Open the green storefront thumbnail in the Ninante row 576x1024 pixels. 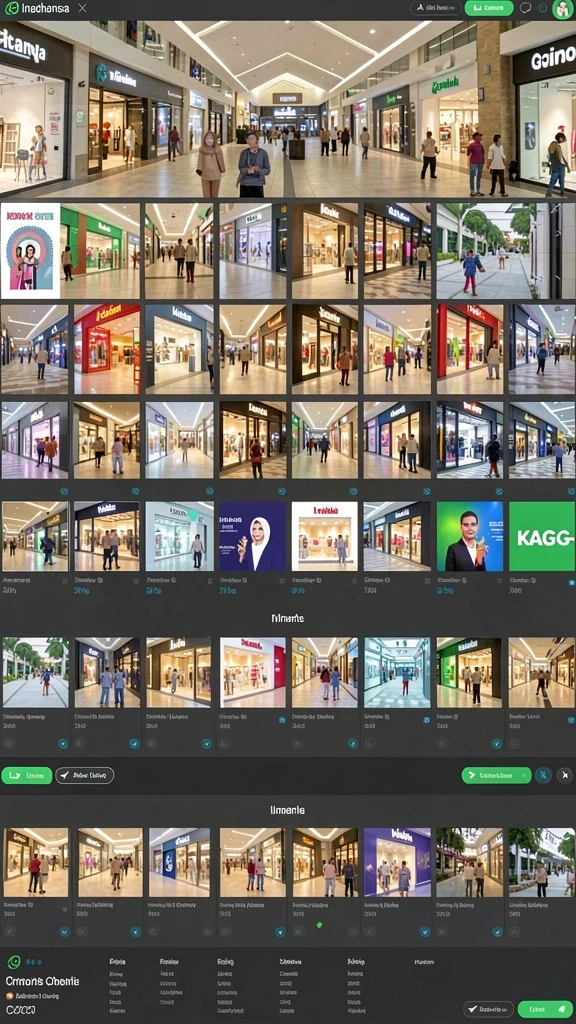469,673
